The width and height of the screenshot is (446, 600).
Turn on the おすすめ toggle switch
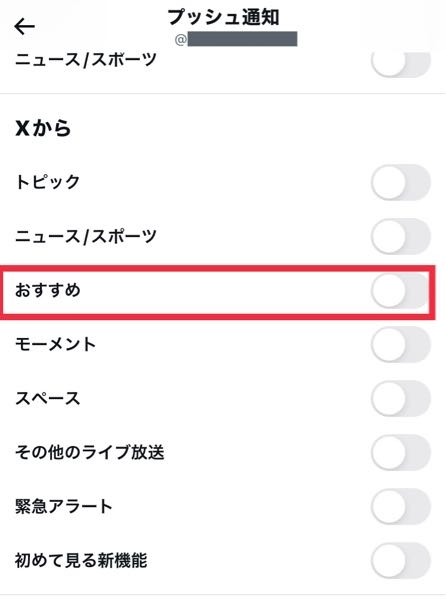click(400, 290)
